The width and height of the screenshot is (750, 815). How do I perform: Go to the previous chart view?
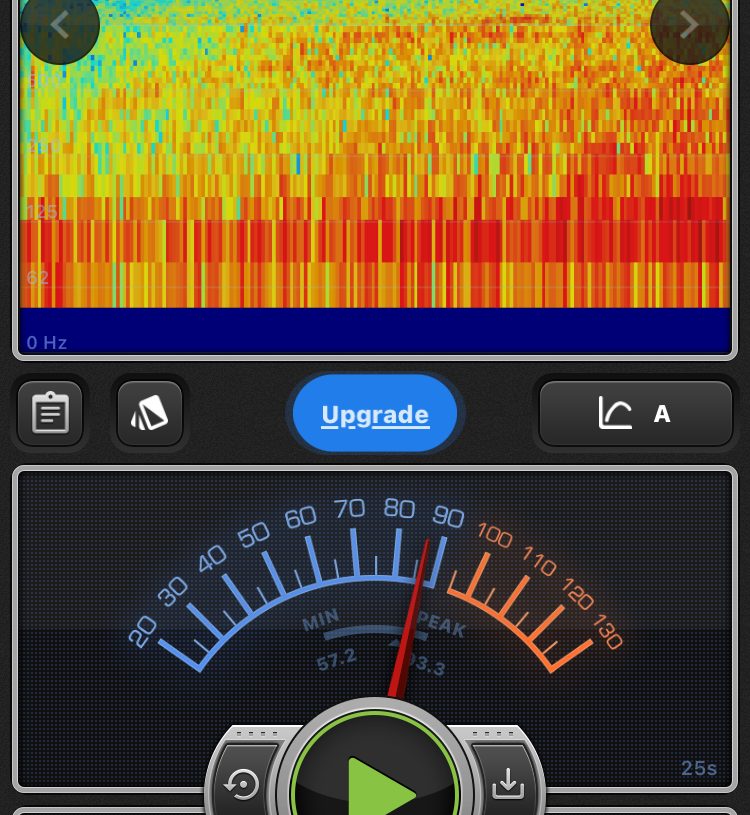(59, 25)
